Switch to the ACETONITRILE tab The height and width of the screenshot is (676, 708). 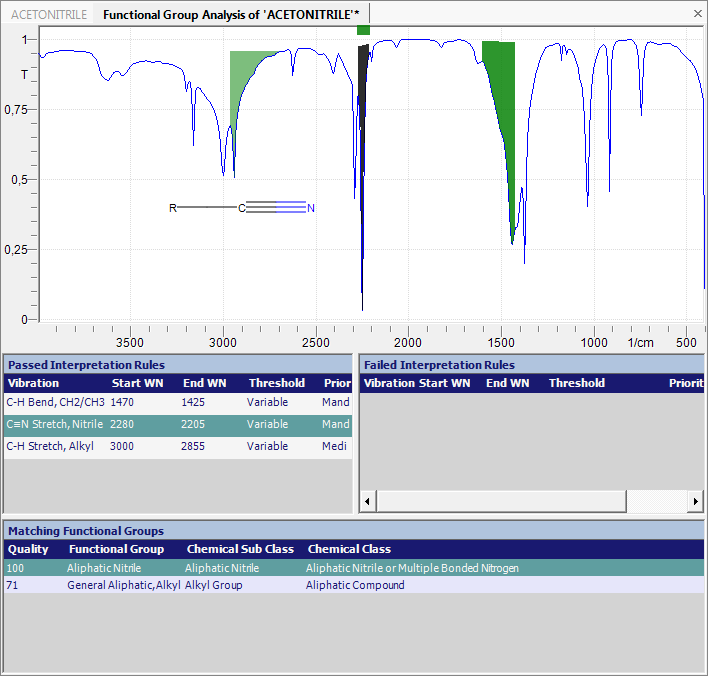click(x=49, y=15)
